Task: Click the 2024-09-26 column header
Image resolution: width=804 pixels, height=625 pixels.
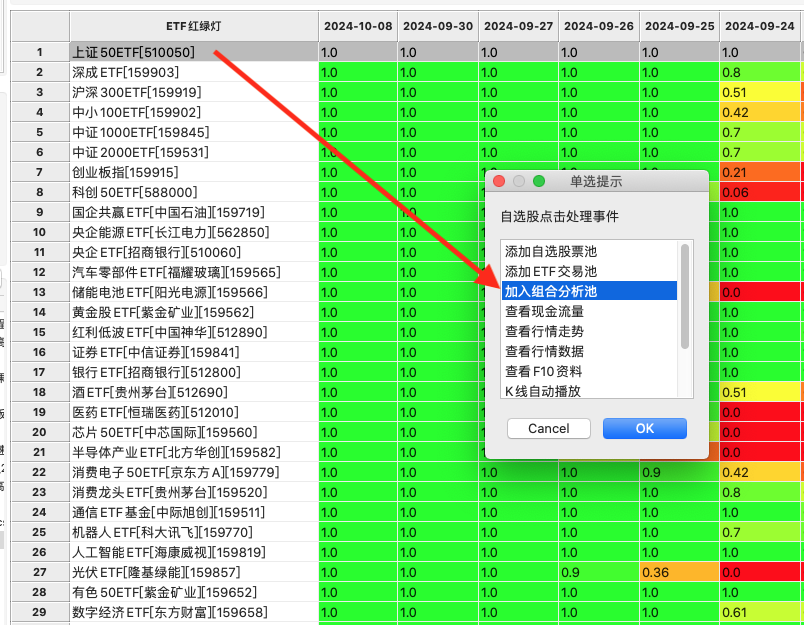Action: pos(599,26)
